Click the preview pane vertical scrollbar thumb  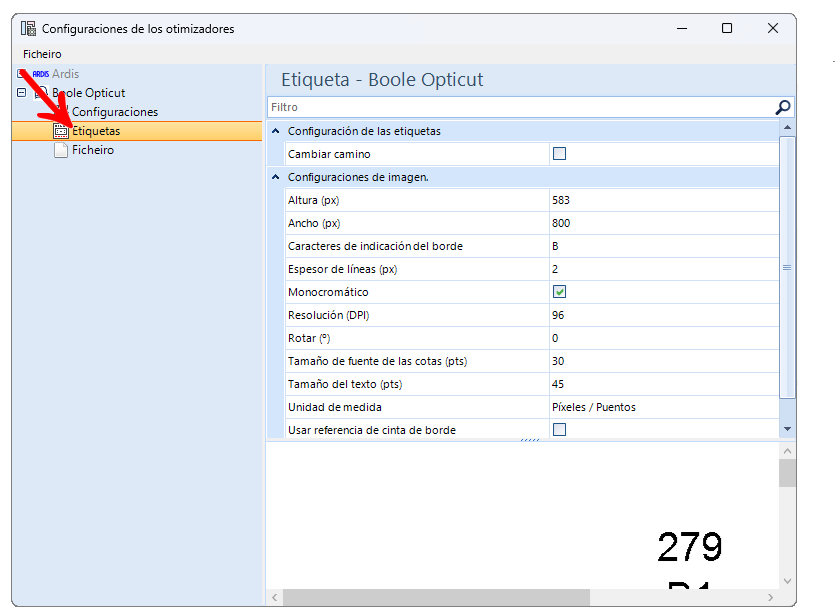[787, 473]
